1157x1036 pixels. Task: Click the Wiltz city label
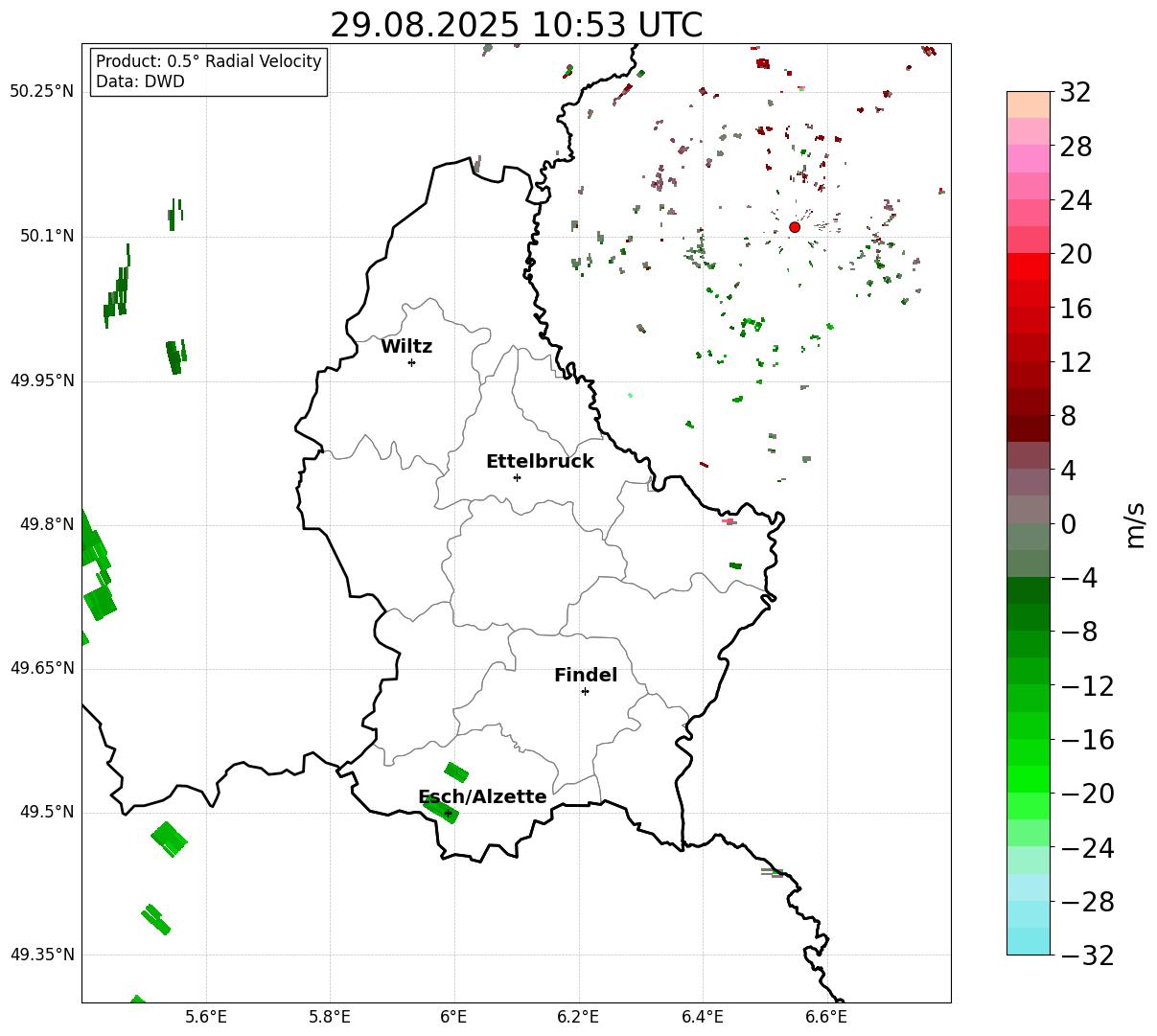click(406, 346)
